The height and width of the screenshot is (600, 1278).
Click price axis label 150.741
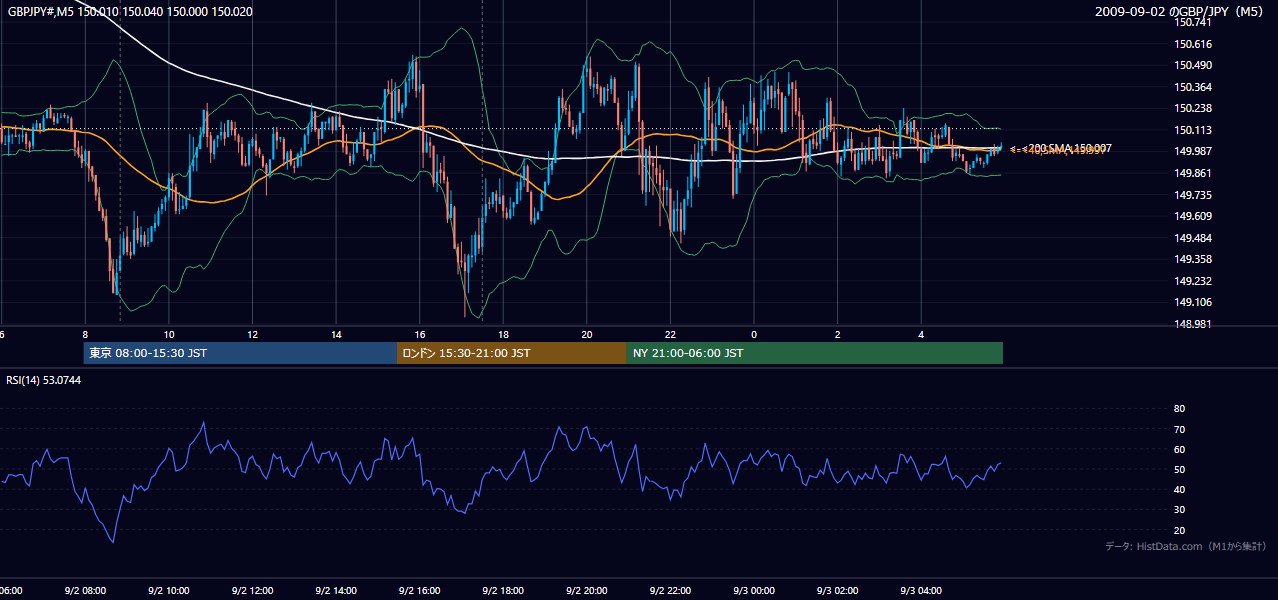pos(1195,23)
